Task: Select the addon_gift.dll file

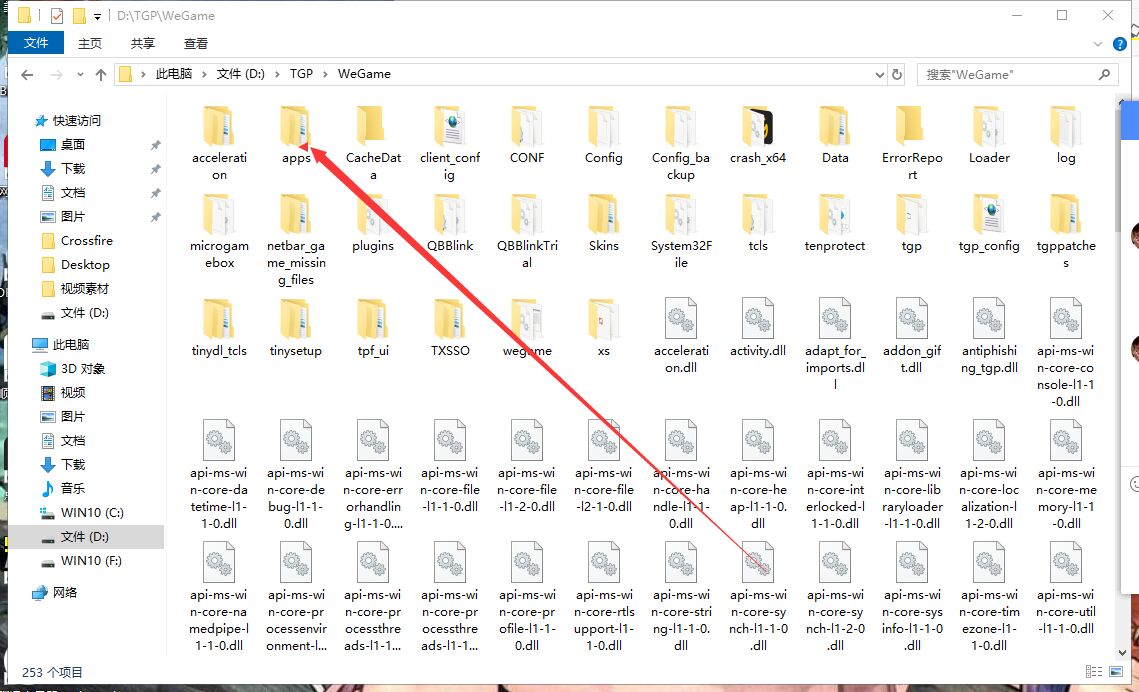Action: pos(912,337)
